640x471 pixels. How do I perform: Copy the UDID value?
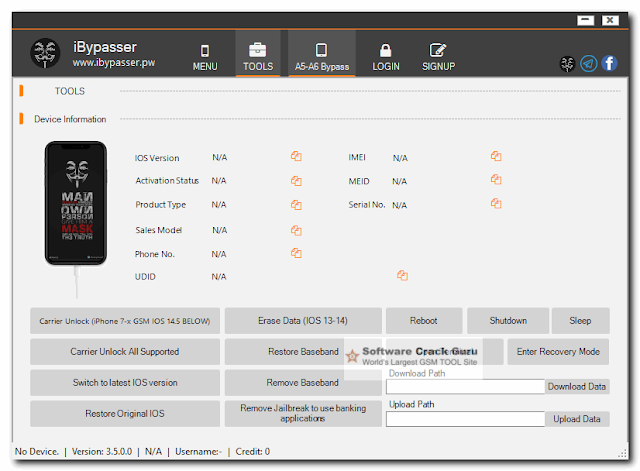[x=402, y=275]
